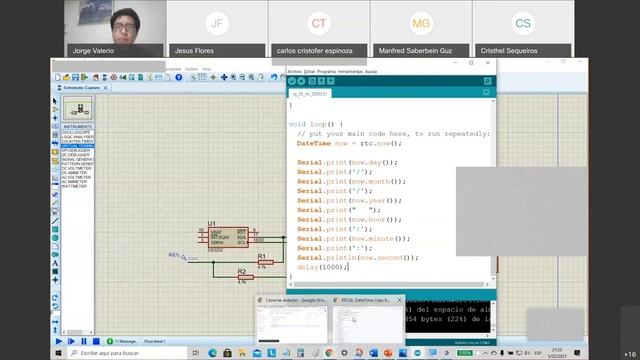Select COUNTER TIMER in instruments list
Image resolution: width=640 pixels, height=360 pixels.
point(77,141)
